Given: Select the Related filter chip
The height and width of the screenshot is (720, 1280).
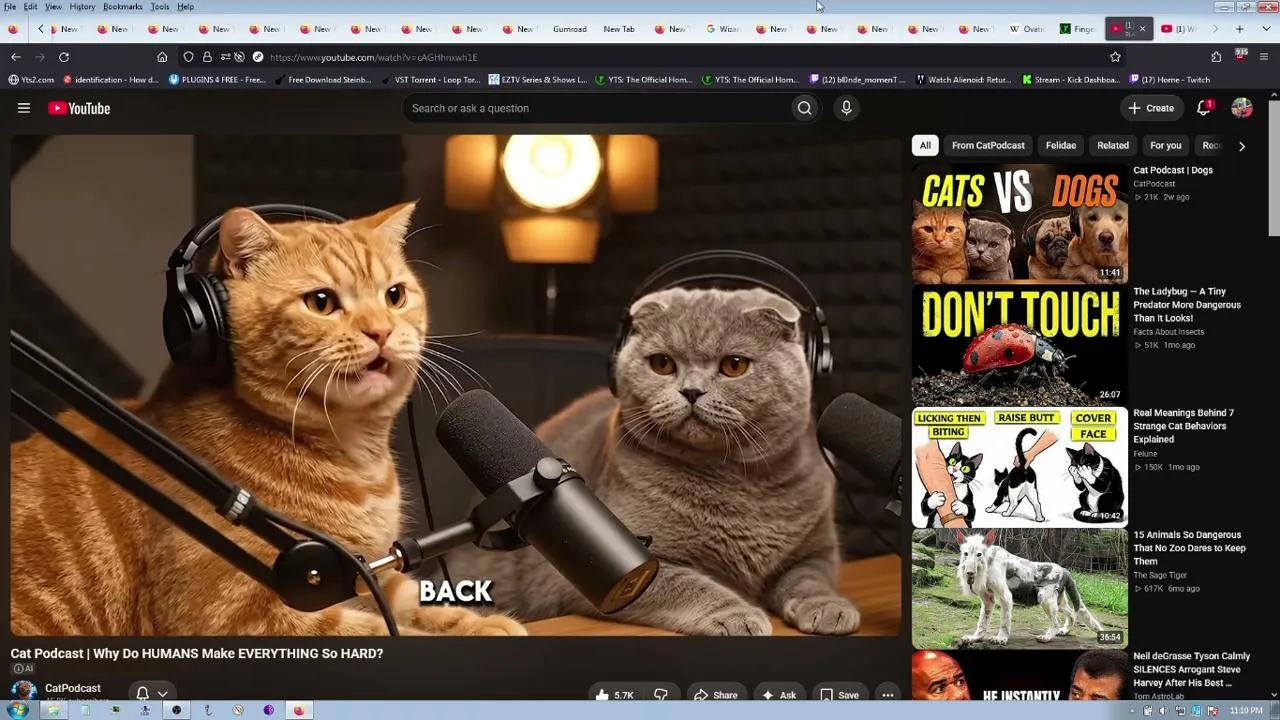Looking at the screenshot, I should tap(1113, 146).
